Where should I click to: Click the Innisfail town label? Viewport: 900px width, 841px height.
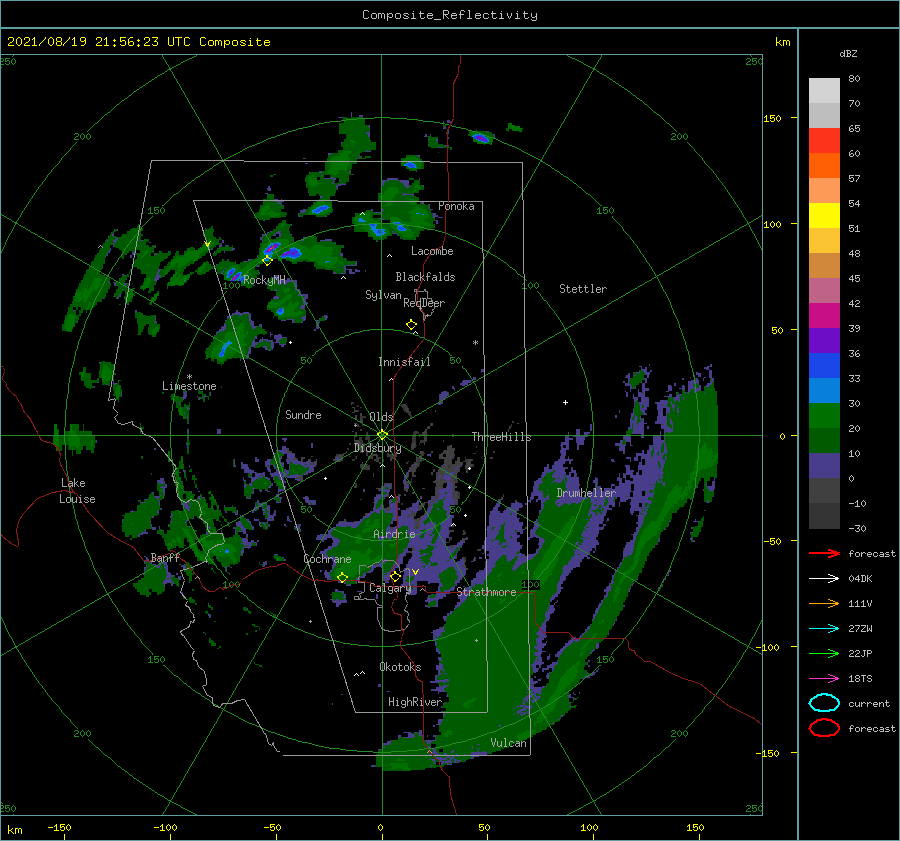404,362
